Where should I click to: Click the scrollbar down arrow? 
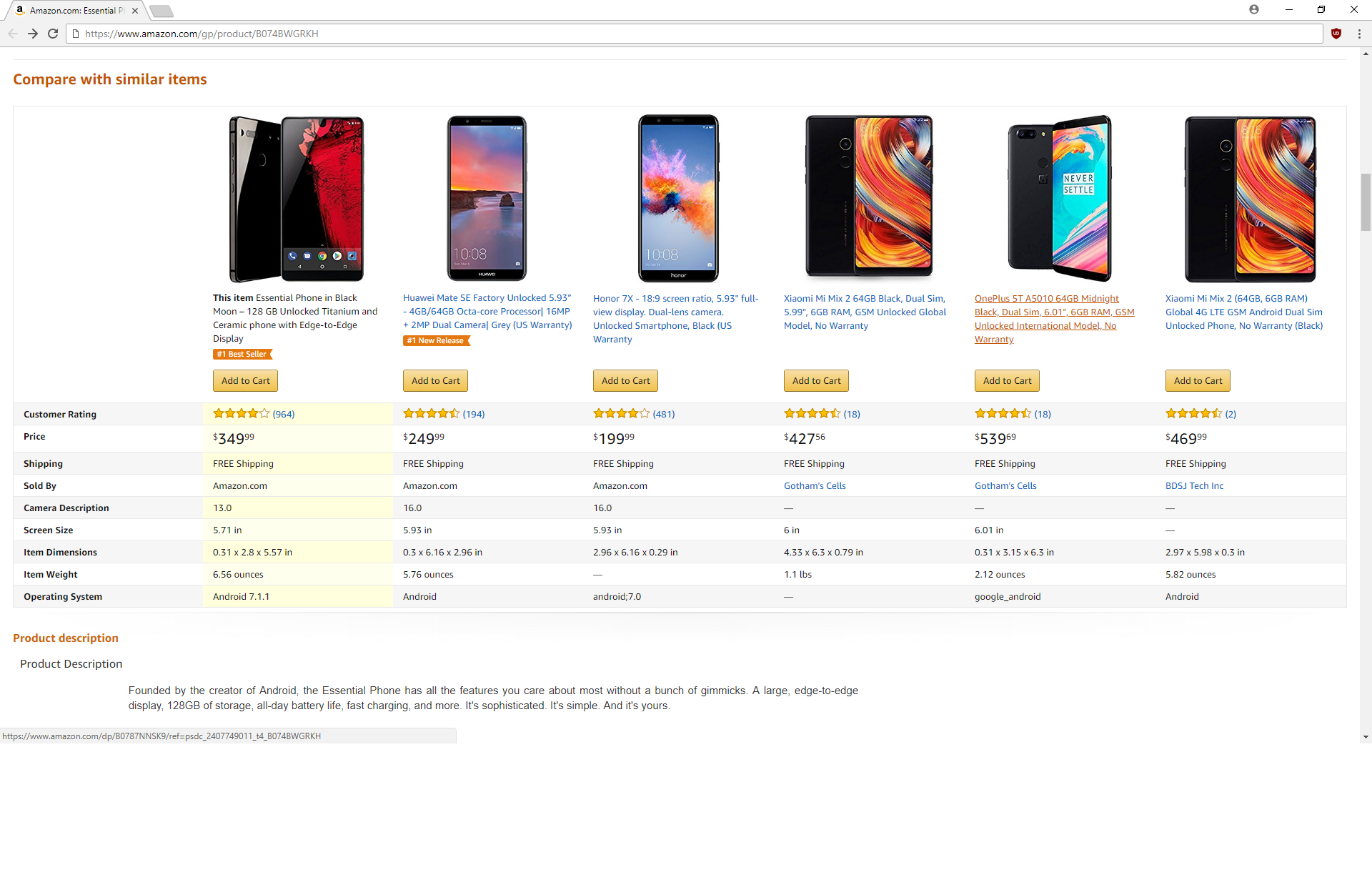click(1366, 737)
